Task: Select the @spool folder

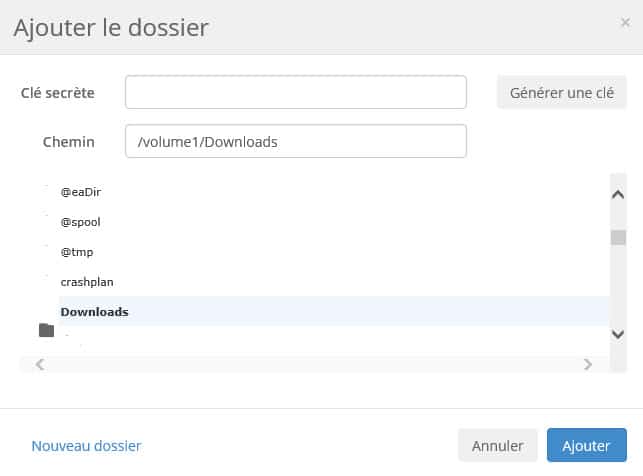Action: (x=80, y=222)
